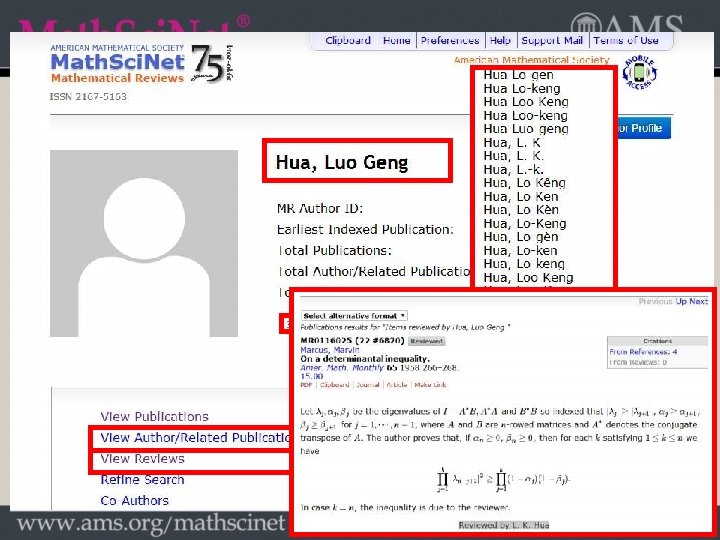Select name variant Hua, Lo-Keng
This screenshot has height=540, width=720.
[x=524, y=224]
